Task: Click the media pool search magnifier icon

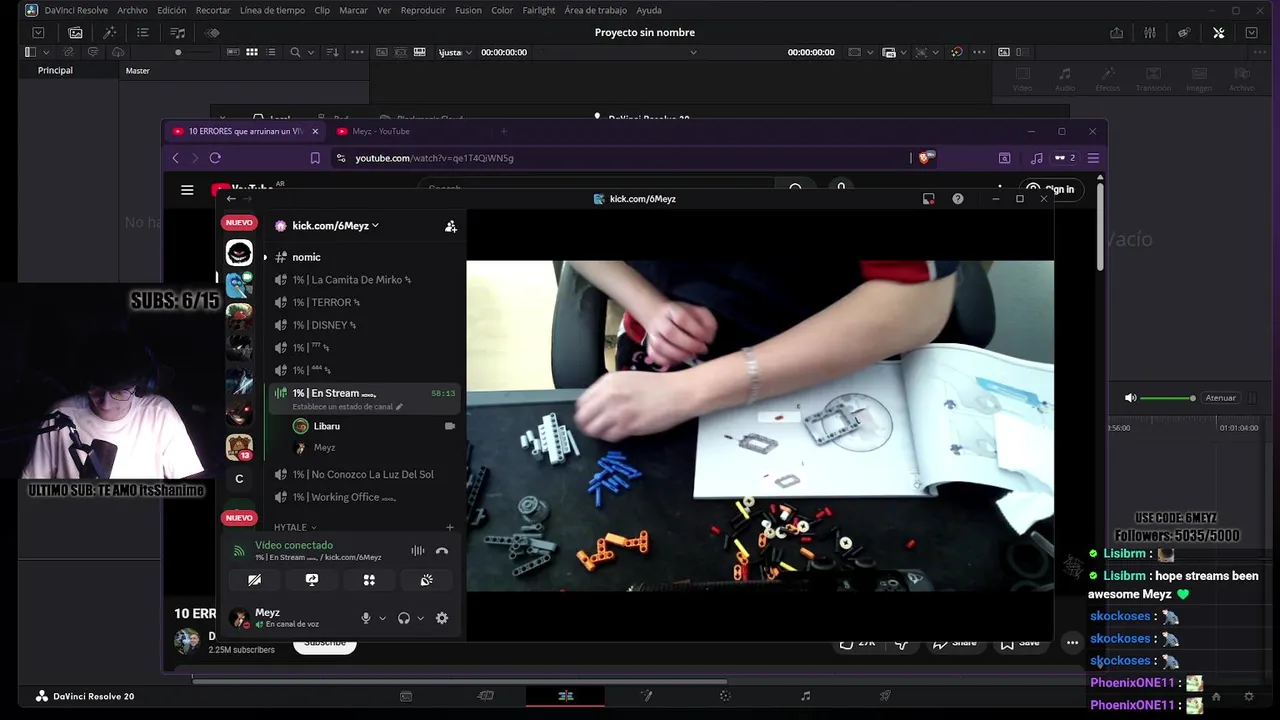Action: 295,52
